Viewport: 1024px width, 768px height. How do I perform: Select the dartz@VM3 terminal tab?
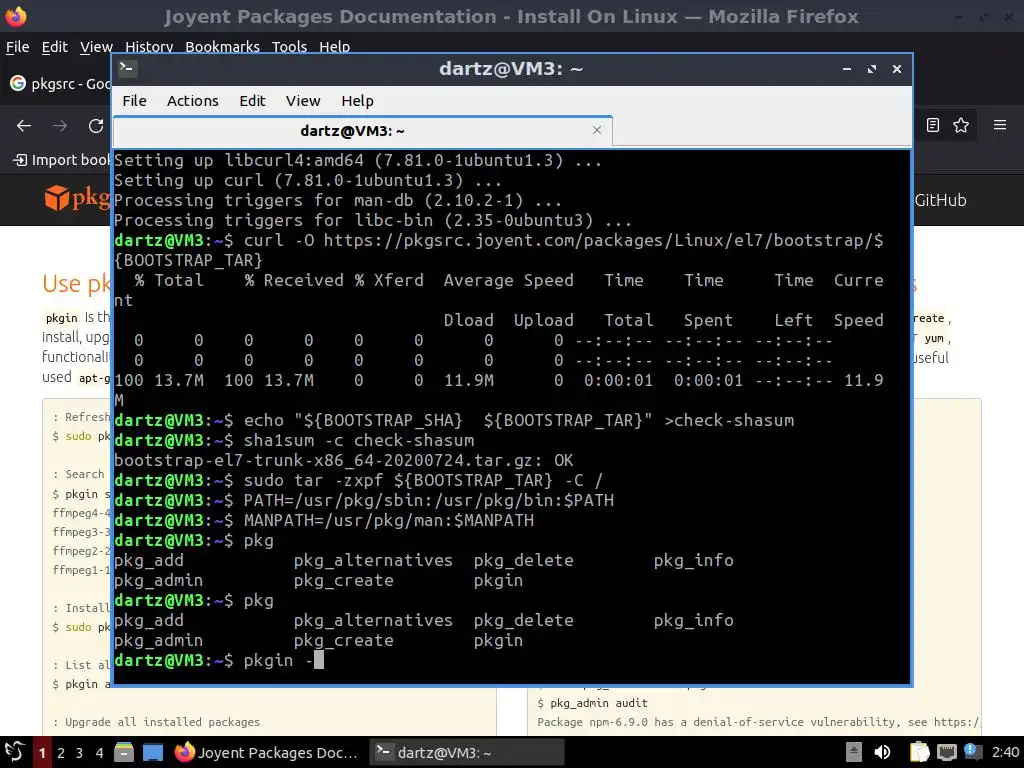(x=362, y=131)
